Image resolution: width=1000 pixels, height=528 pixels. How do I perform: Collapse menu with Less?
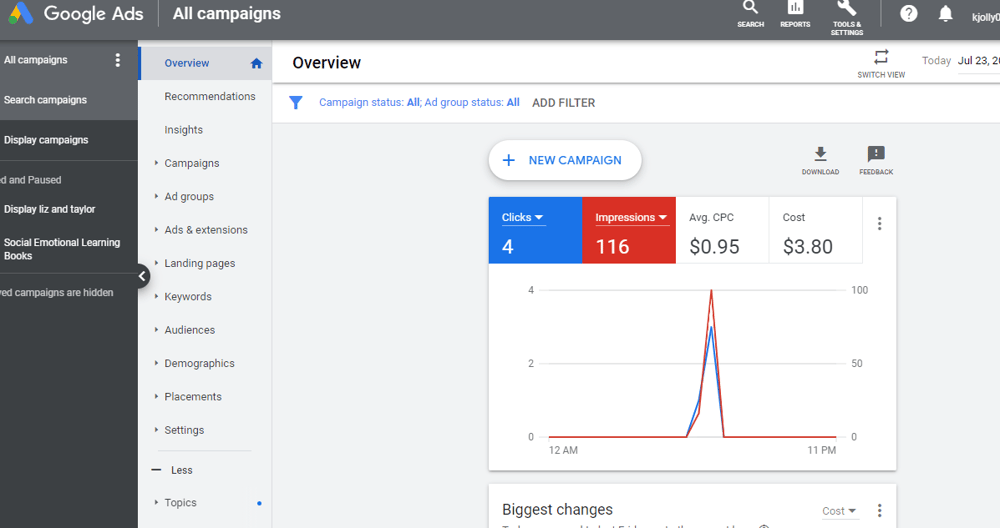point(172,470)
